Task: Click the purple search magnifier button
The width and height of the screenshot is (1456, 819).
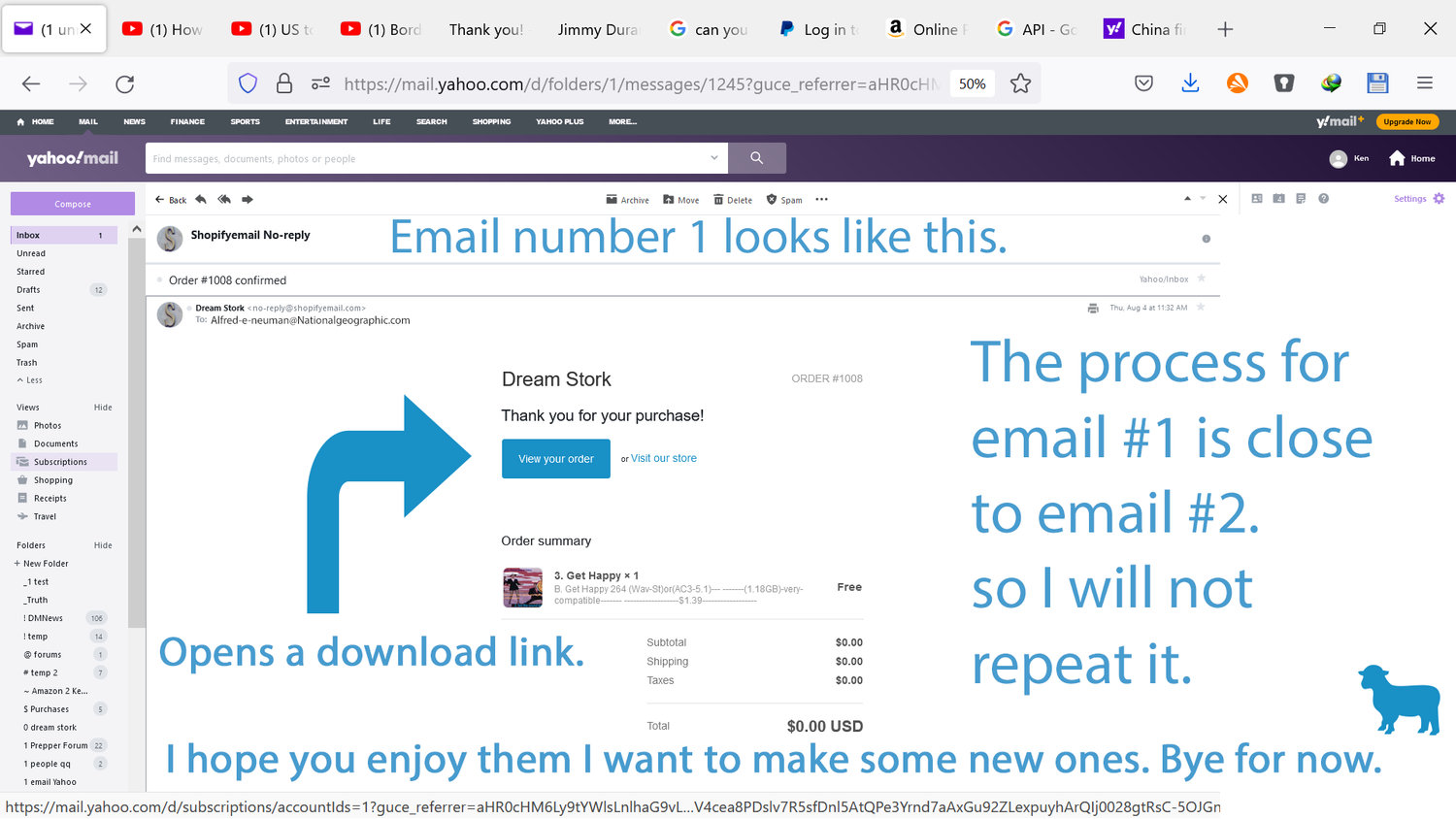Action: [x=756, y=158]
